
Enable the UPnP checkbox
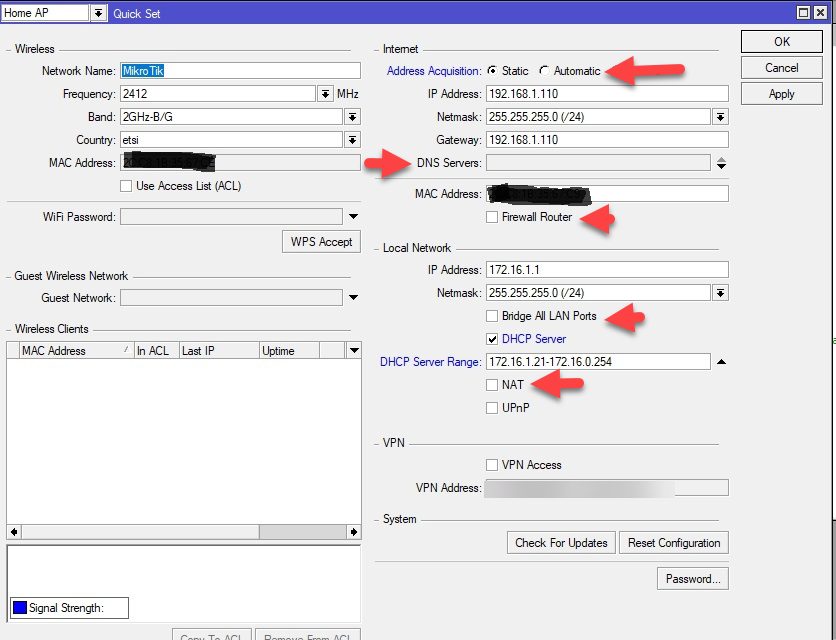(x=492, y=408)
